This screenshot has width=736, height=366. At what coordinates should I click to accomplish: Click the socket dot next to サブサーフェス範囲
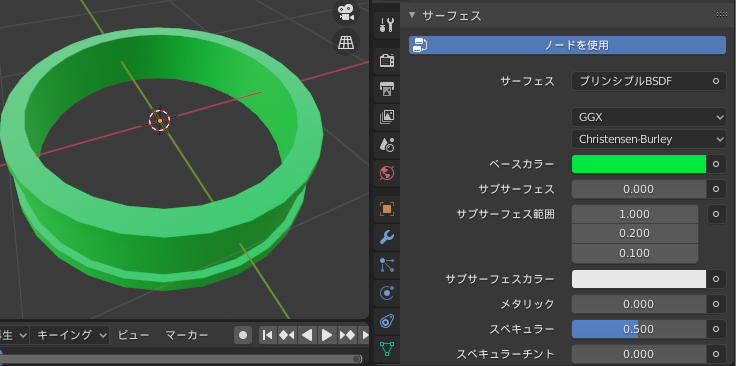[716, 214]
